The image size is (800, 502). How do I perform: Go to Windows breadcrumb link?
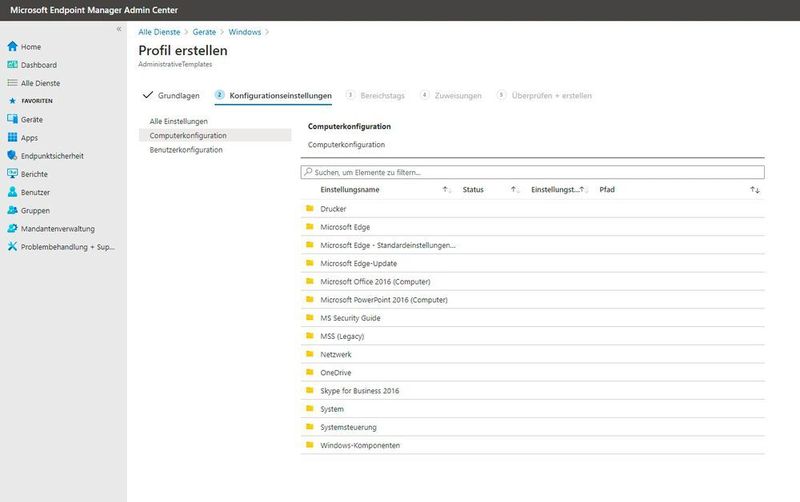click(x=245, y=32)
